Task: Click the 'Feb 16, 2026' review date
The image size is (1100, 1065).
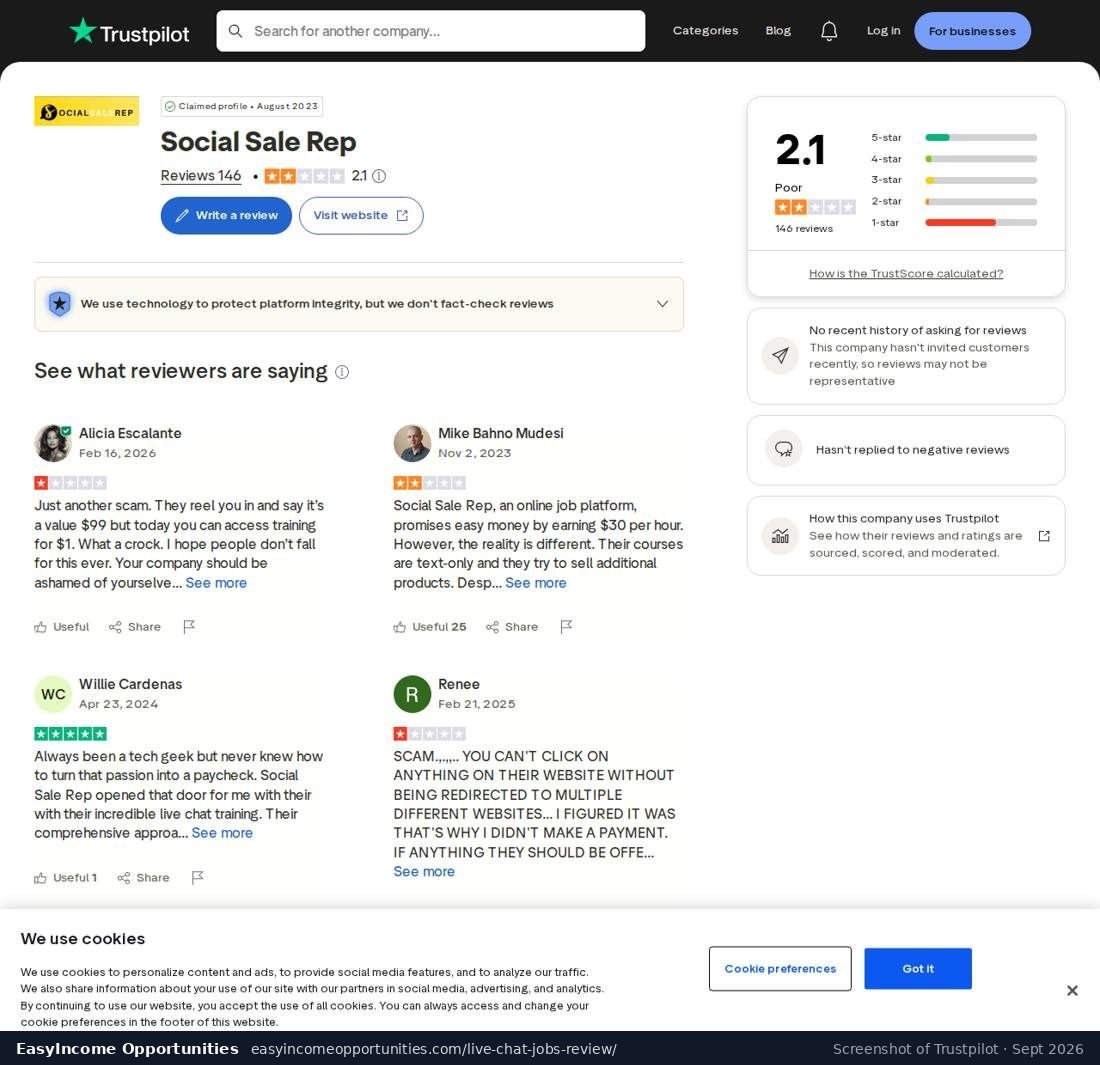Action: click(x=117, y=453)
